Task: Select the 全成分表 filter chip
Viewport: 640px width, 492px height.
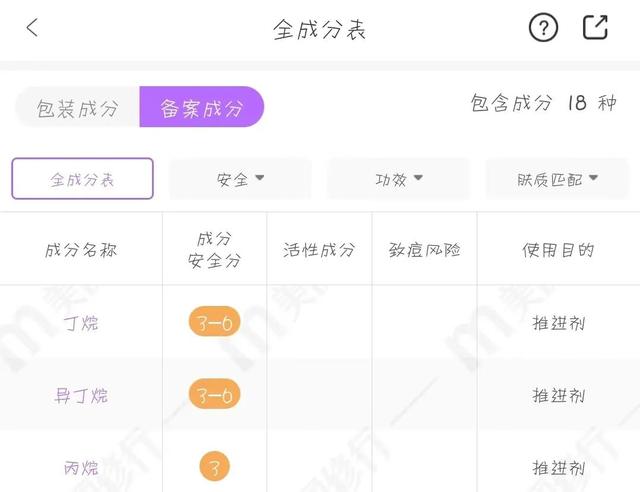Action: [82, 179]
